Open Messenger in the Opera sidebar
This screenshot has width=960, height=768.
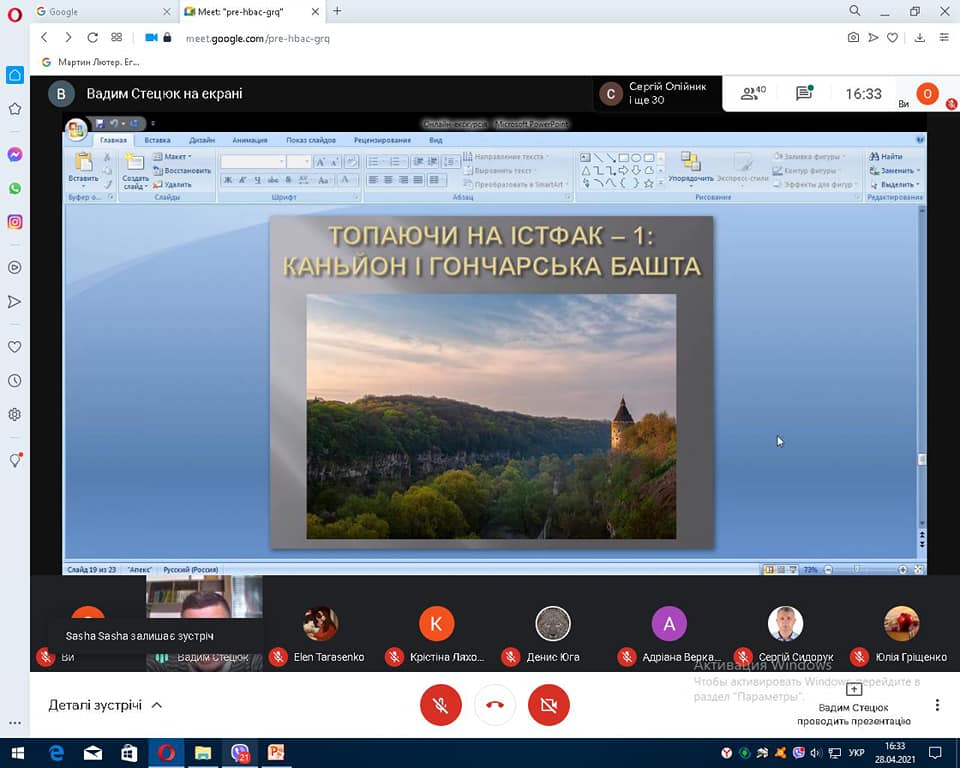point(15,155)
